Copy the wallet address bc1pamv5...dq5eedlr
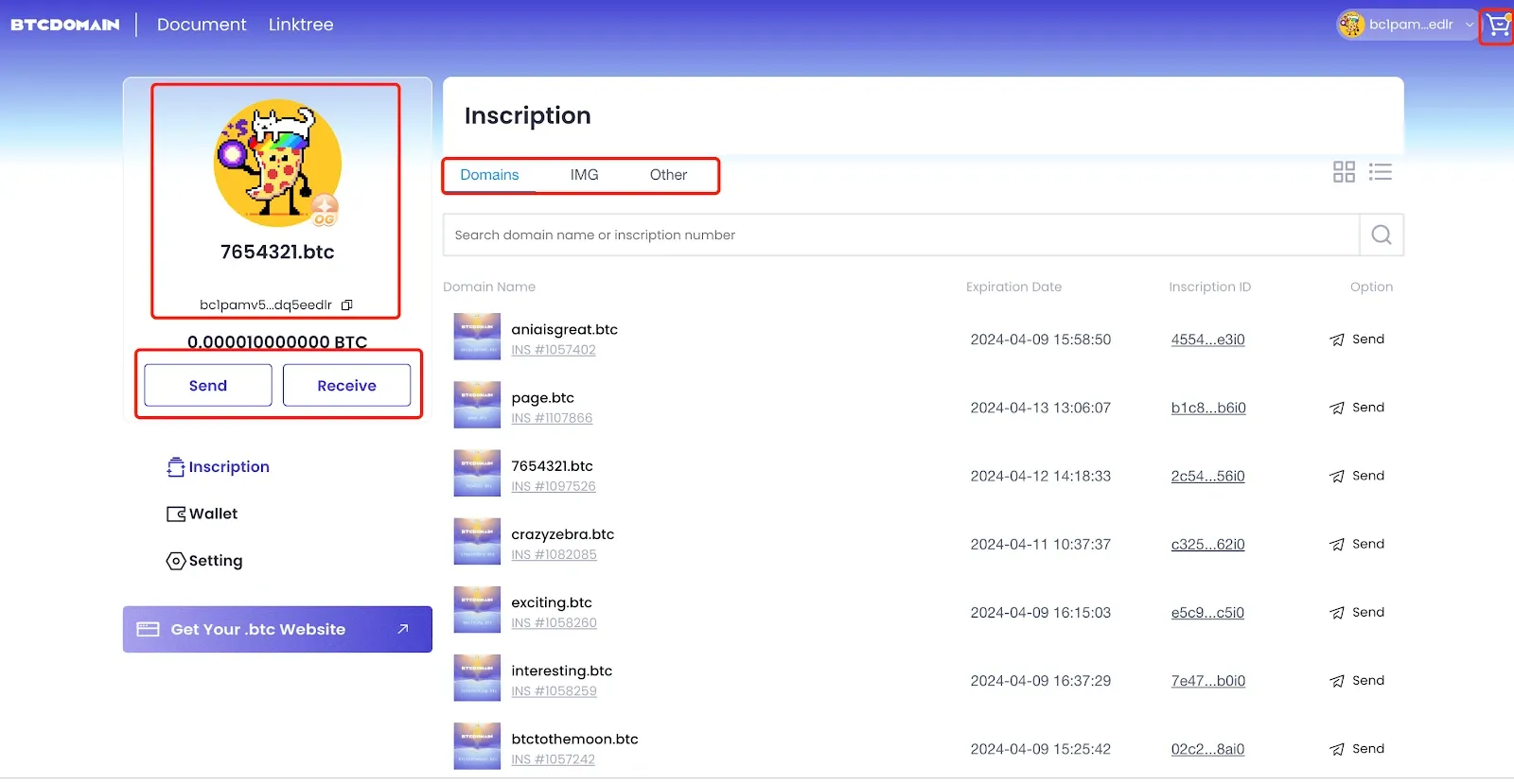 [x=347, y=305]
